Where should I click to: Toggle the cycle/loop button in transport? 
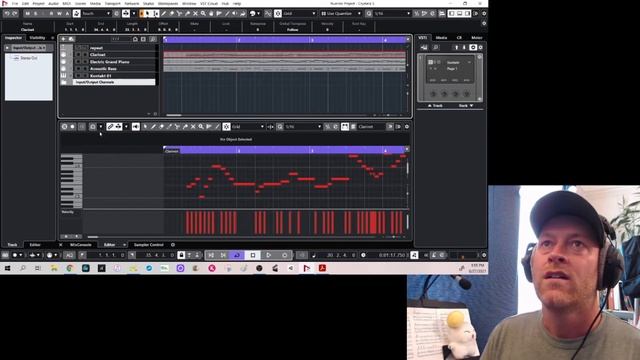(237, 255)
